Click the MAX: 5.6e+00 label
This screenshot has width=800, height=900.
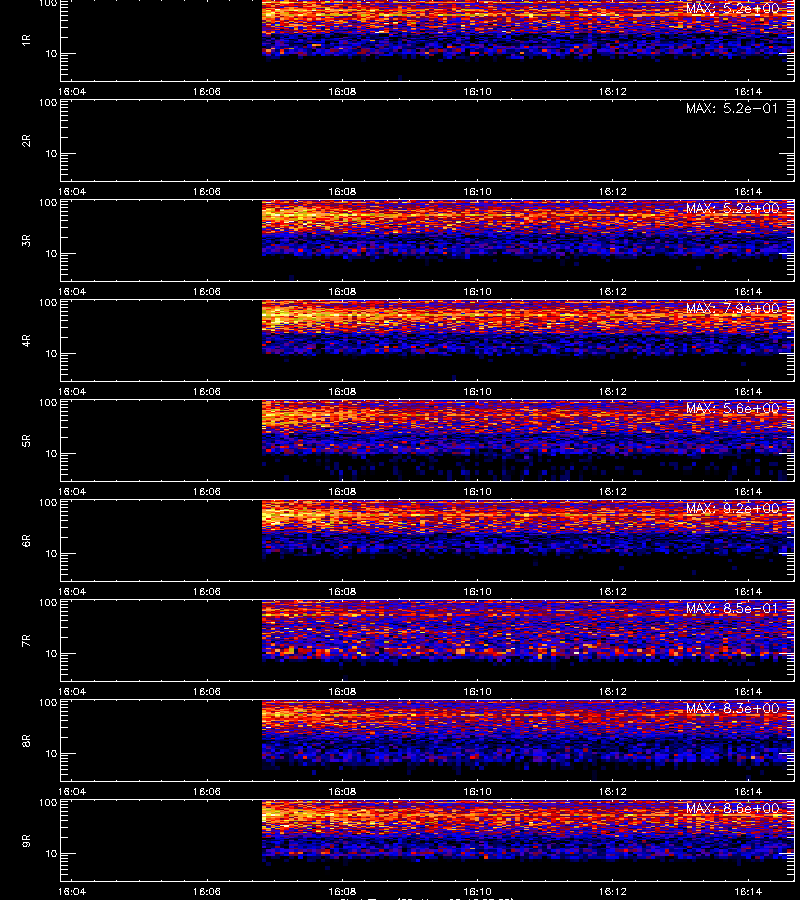point(732,408)
